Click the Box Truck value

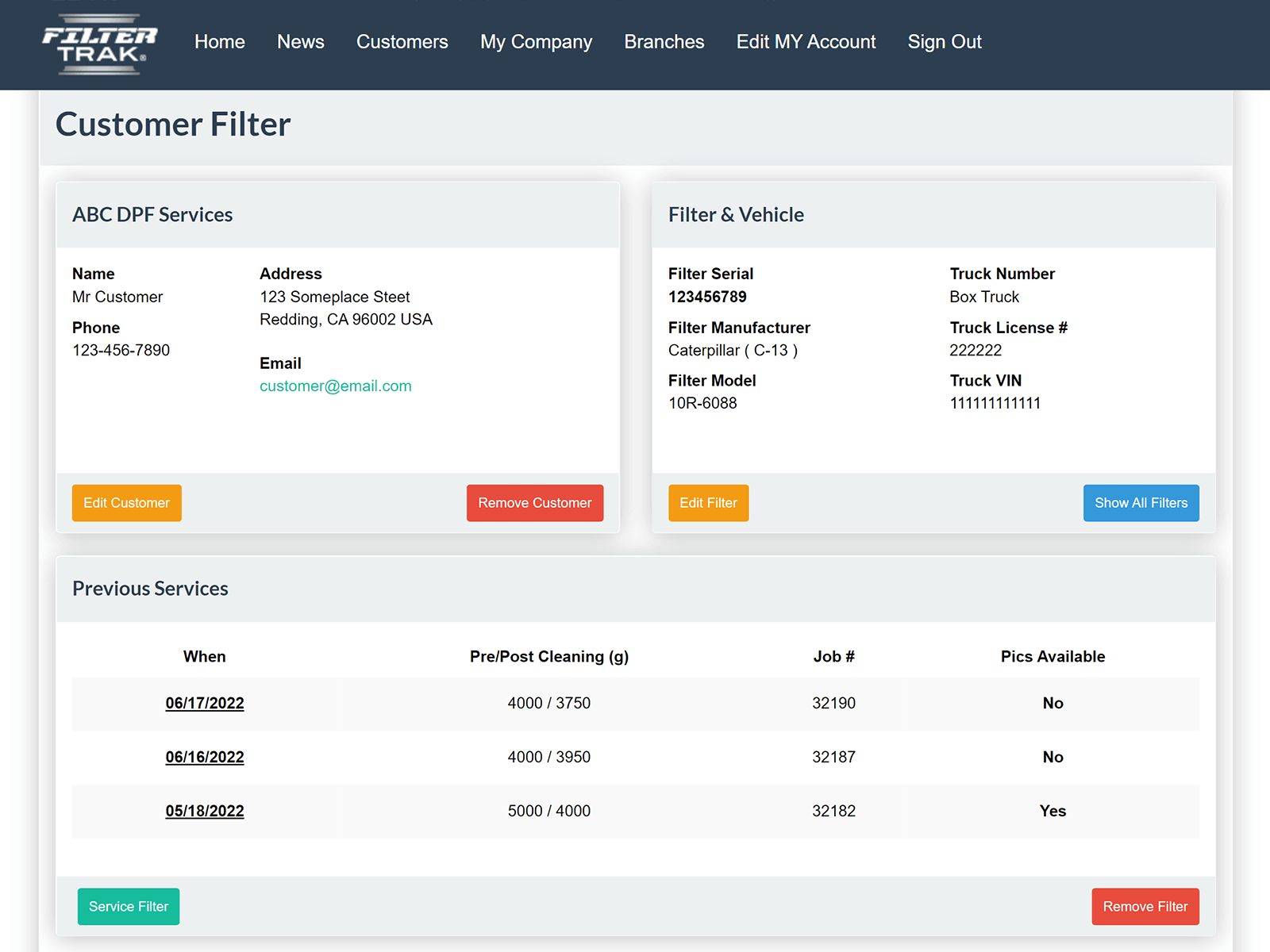[x=984, y=297]
